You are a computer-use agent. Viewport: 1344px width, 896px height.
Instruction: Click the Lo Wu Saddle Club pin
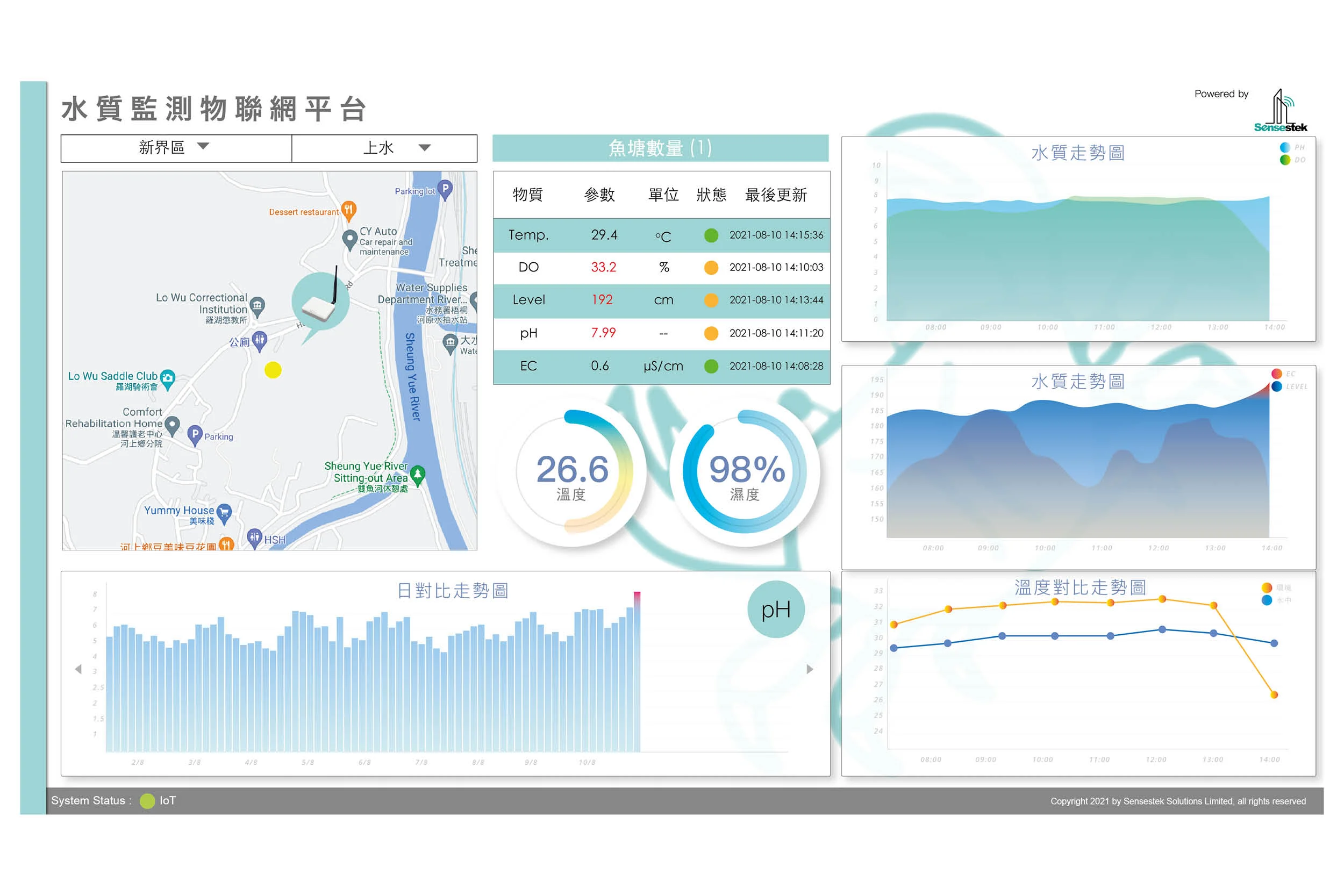point(167,378)
